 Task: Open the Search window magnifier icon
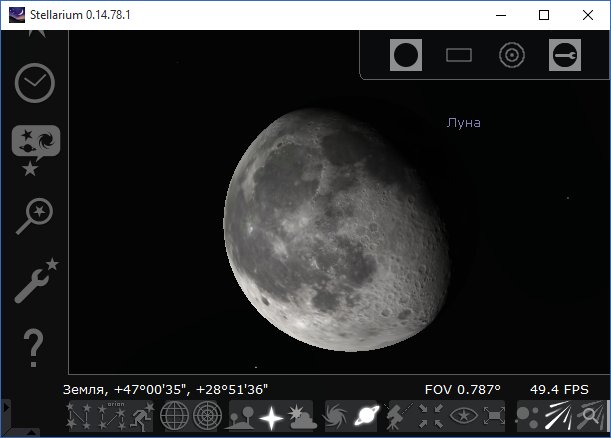[x=34, y=215]
